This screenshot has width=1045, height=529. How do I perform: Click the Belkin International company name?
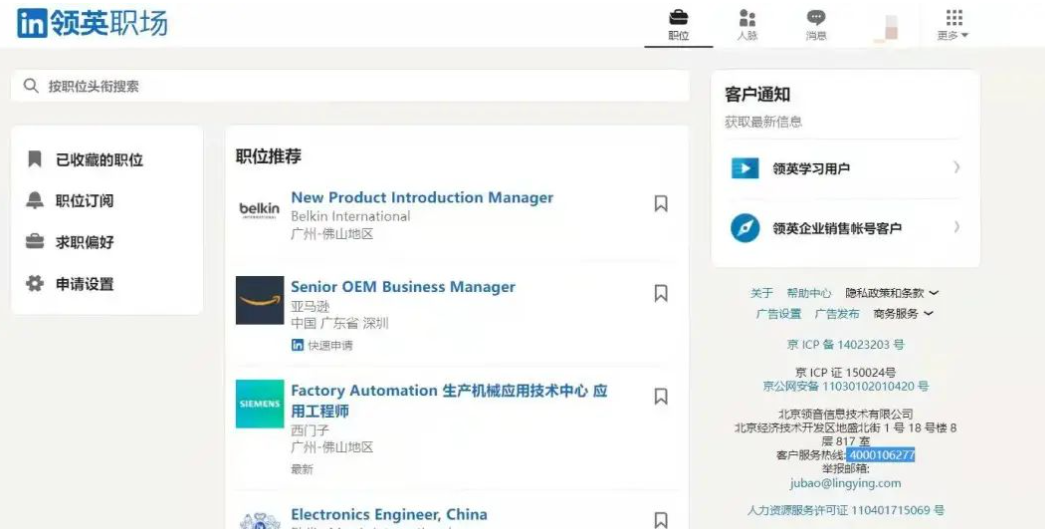(x=351, y=217)
